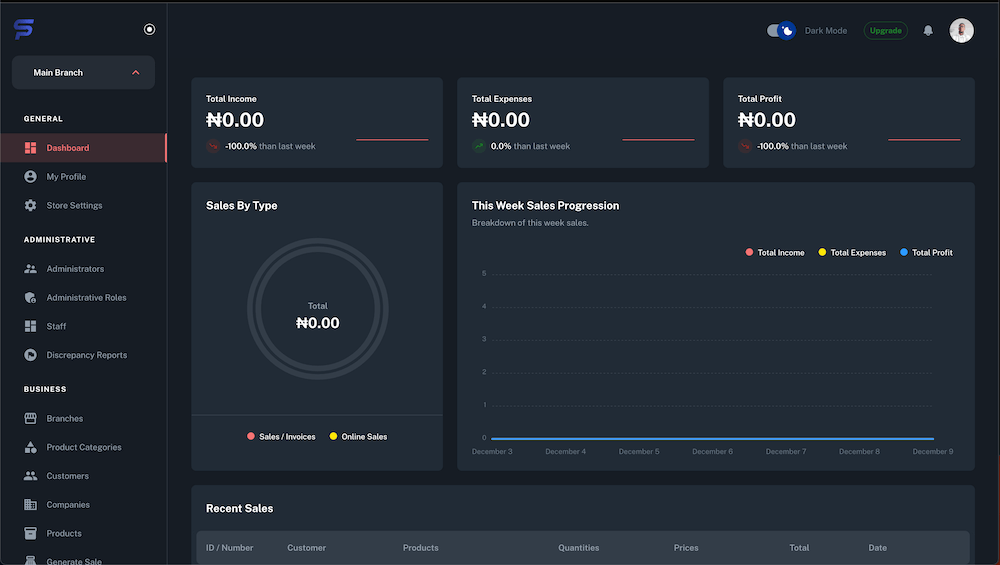
Task: Open Product Categories in sidebar
Action: 84,448
